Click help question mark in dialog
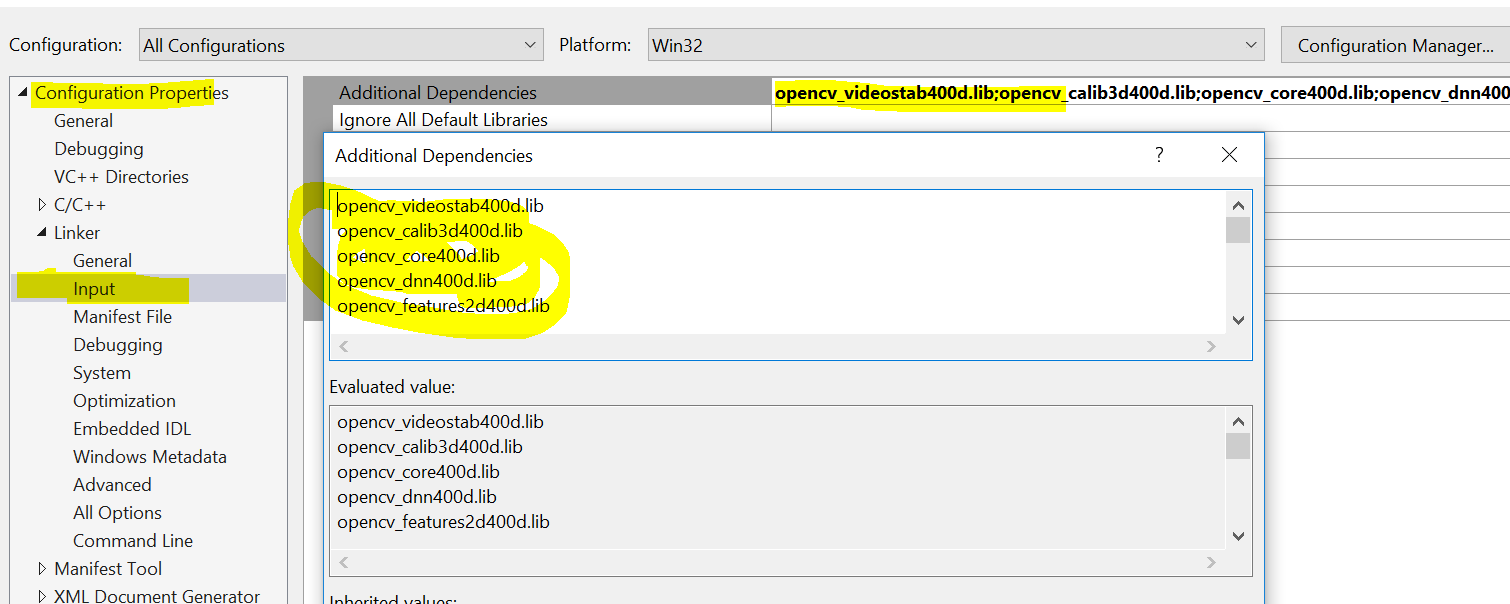Screen dimensions: 1510x604 1159,155
